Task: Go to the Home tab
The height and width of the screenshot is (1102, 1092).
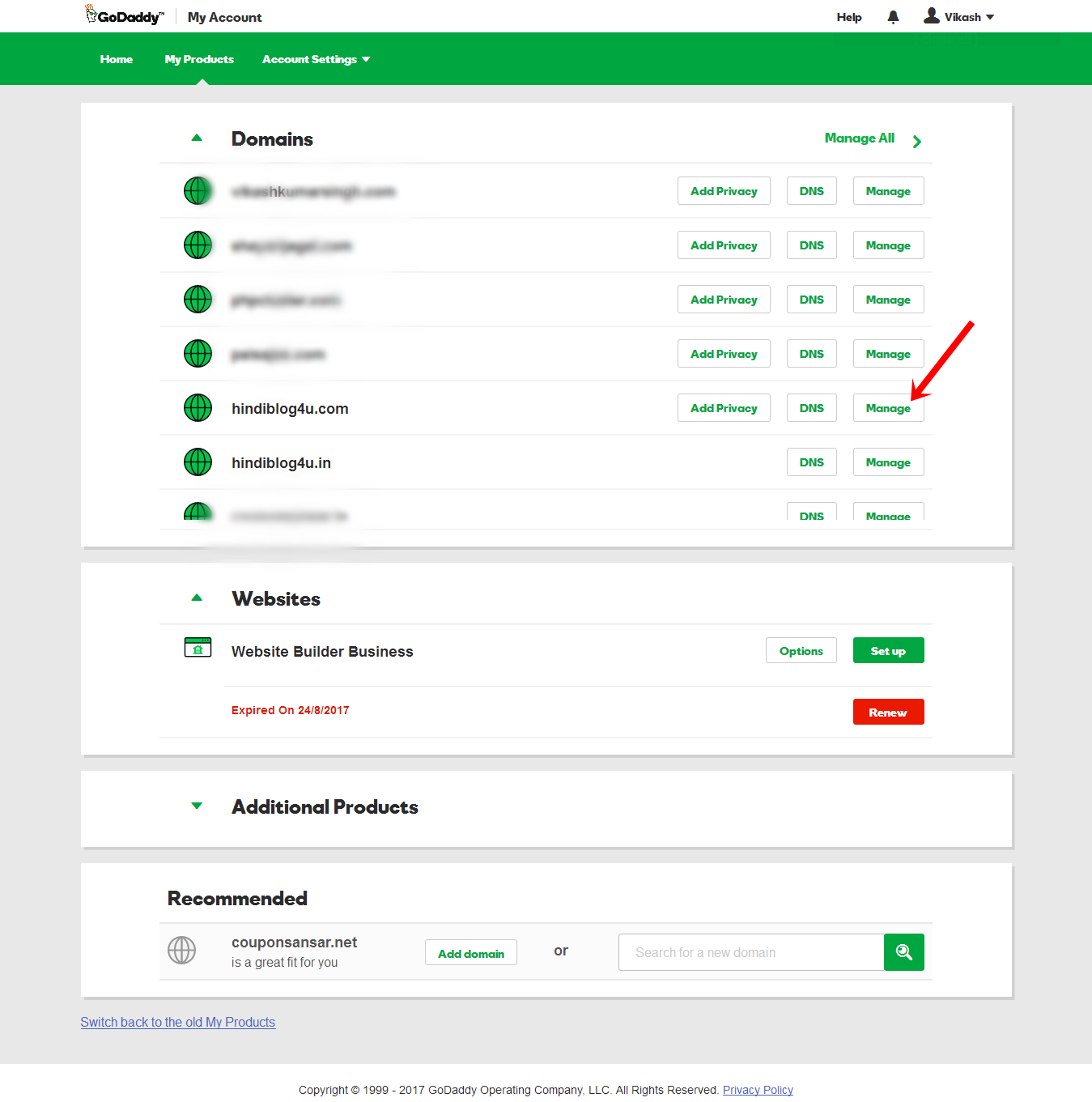Action: (x=117, y=59)
